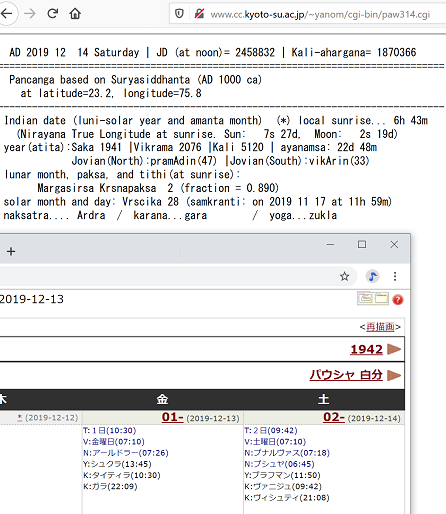The width and height of the screenshot is (446, 514).
Task: Click the asterisk link before 2019-12-12
Action: [20, 418]
